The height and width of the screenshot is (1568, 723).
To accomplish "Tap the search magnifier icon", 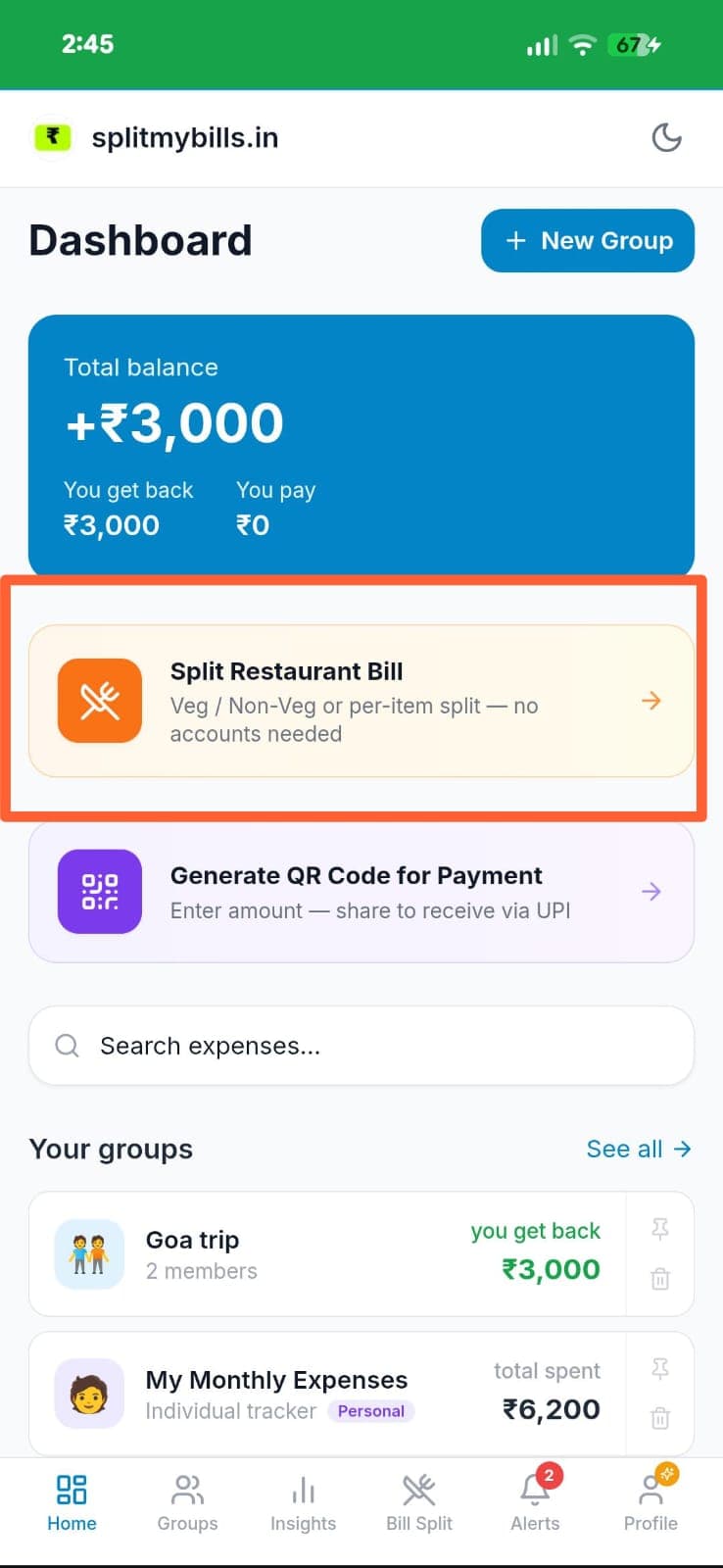I will 67,1046.
